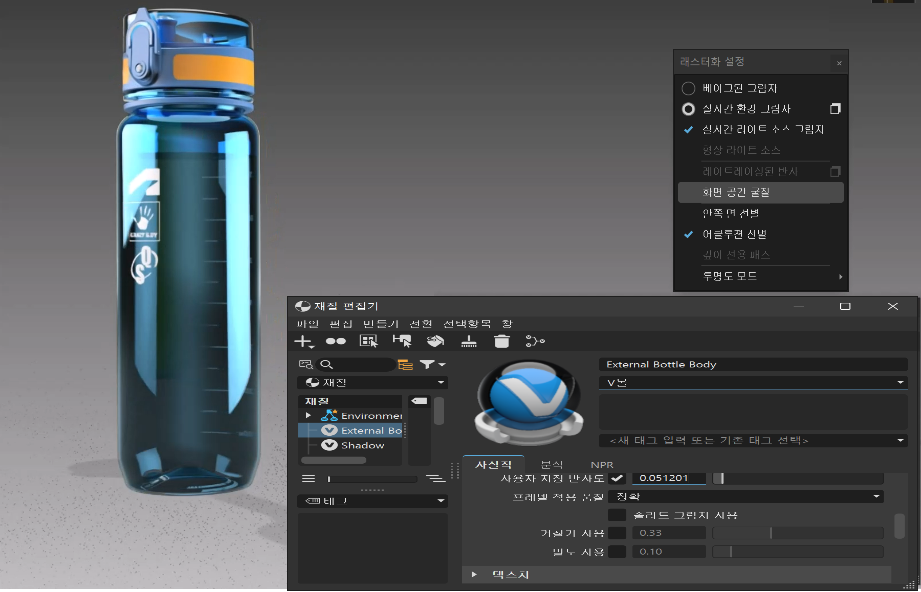Open the 재질 dropdown above the tree
The image size is (921, 592).
[x=373, y=382]
